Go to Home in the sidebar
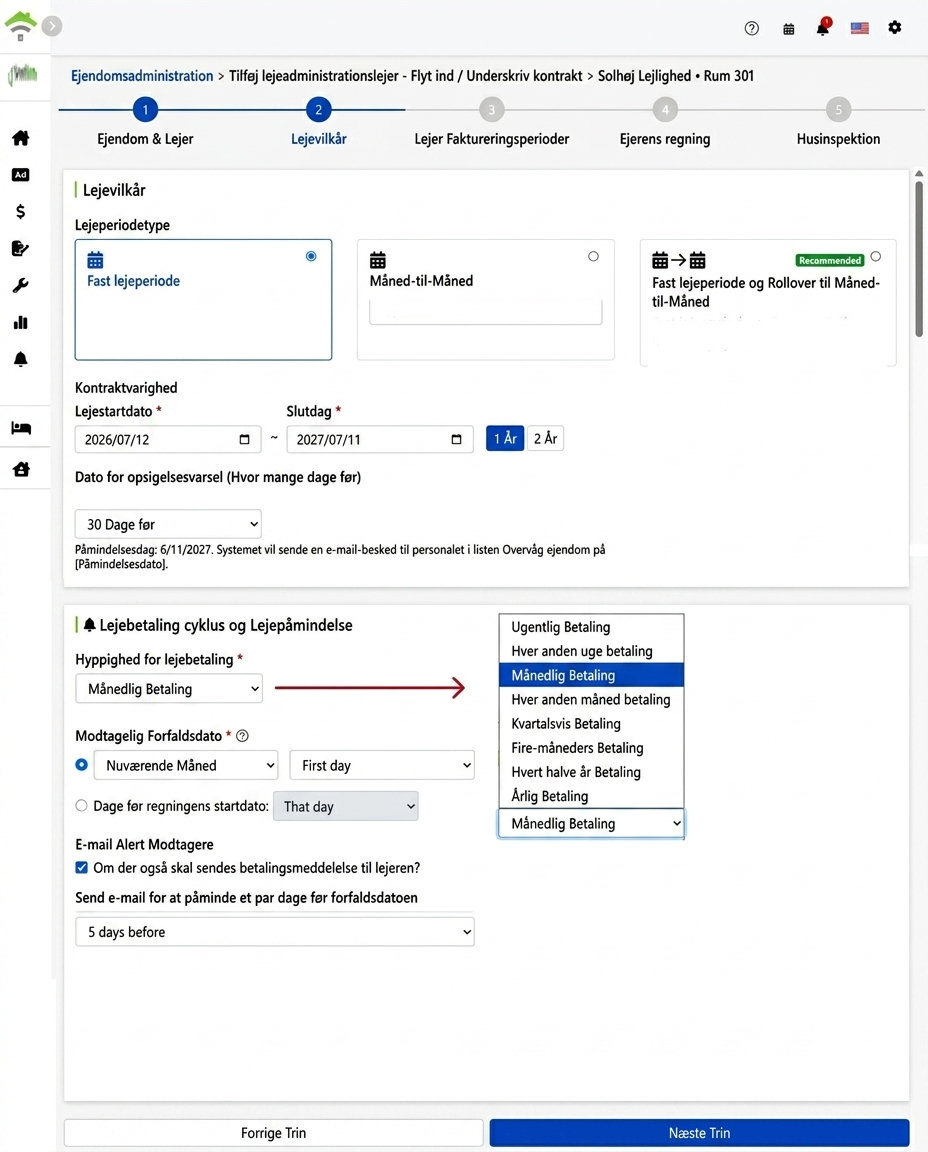The width and height of the screenshot is (928, 1152). [21, 137]
